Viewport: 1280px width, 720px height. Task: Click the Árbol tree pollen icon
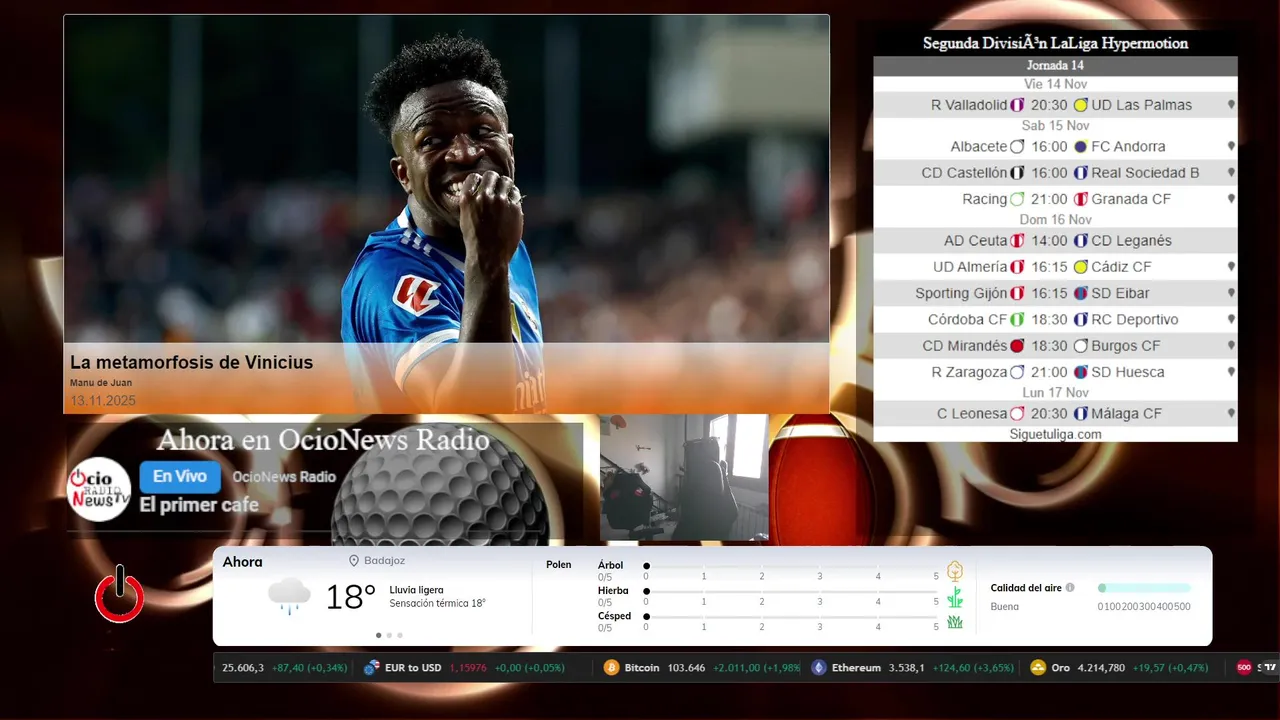pyautogui.click(x=955, y=571)
